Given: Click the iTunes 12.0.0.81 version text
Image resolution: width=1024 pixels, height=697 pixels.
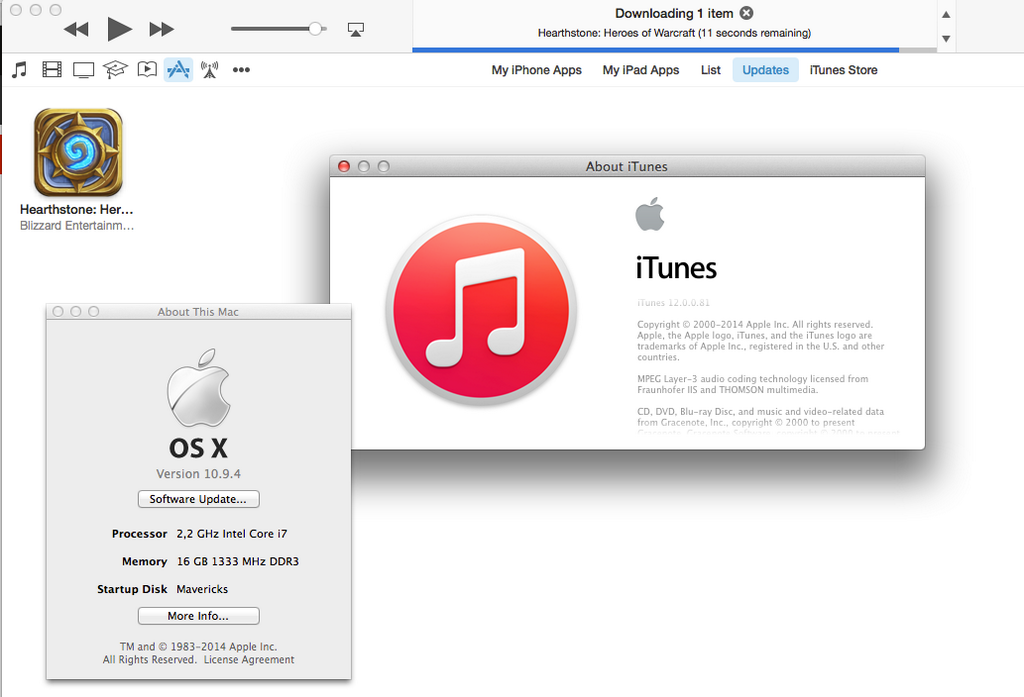Looking at the screenshot, I should coord(673,303).
